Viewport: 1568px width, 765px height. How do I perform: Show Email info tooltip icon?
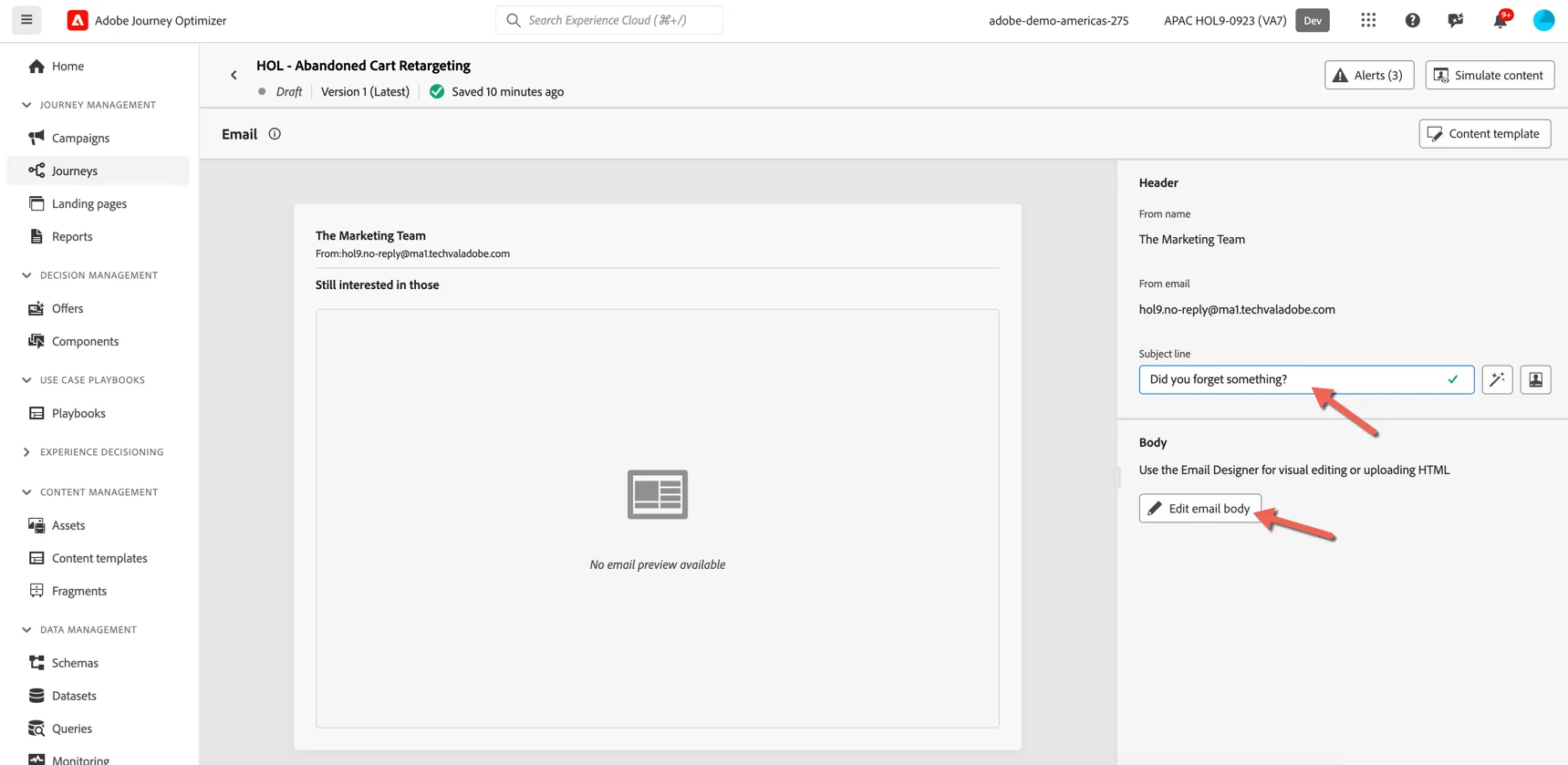[x=275, y=134]
